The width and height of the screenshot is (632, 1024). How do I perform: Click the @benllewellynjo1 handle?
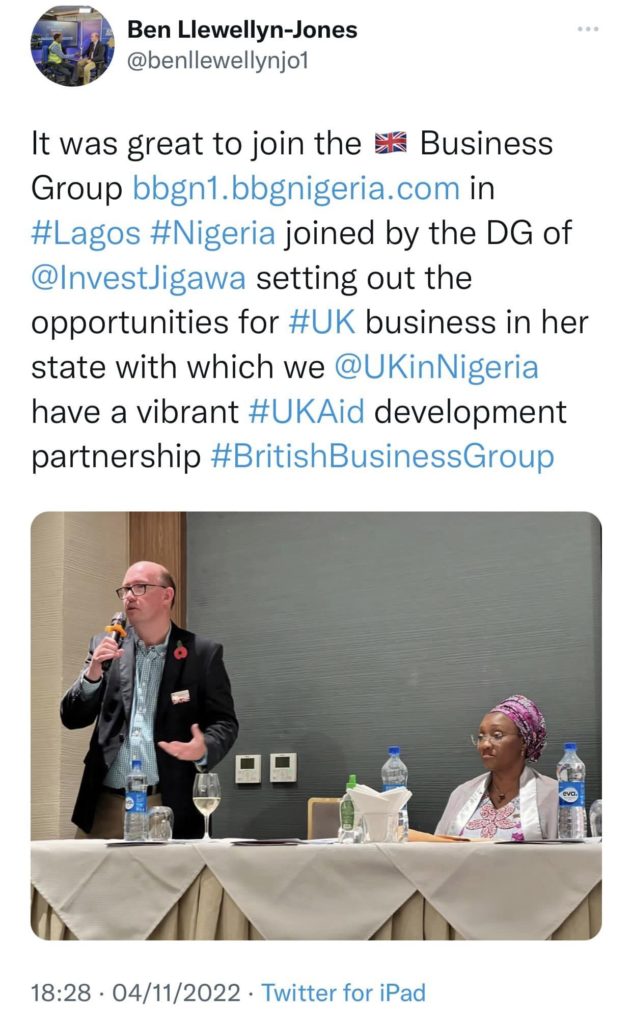[x=217, y=61]
